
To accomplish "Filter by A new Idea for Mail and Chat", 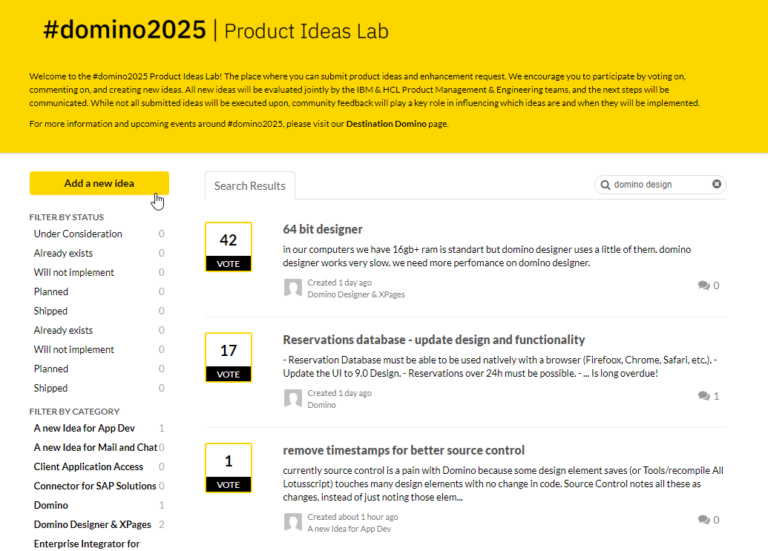I will coord(96,447).
